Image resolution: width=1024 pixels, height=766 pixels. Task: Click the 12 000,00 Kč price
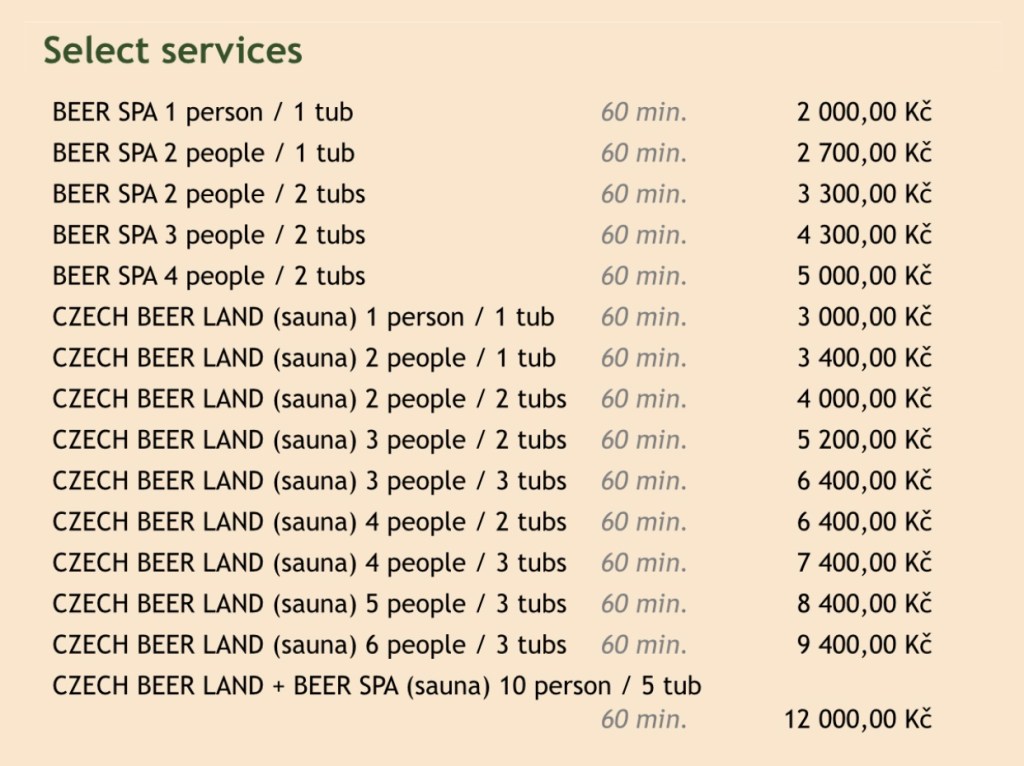(x=857, y=720)
